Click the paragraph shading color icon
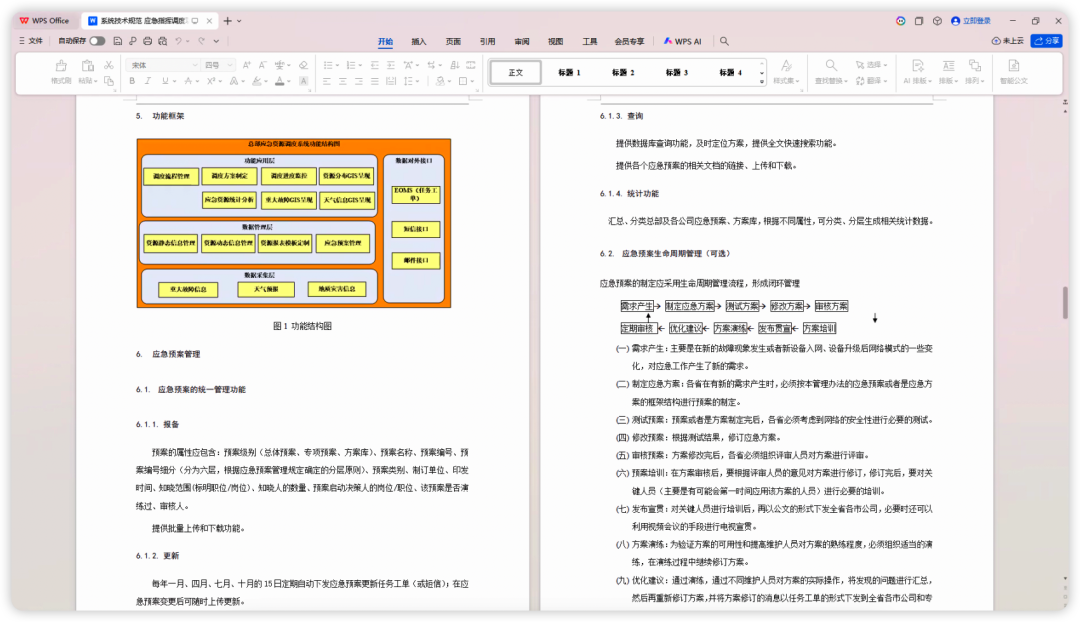This screenshot has height=622, width=1080. tap(439, 81)
